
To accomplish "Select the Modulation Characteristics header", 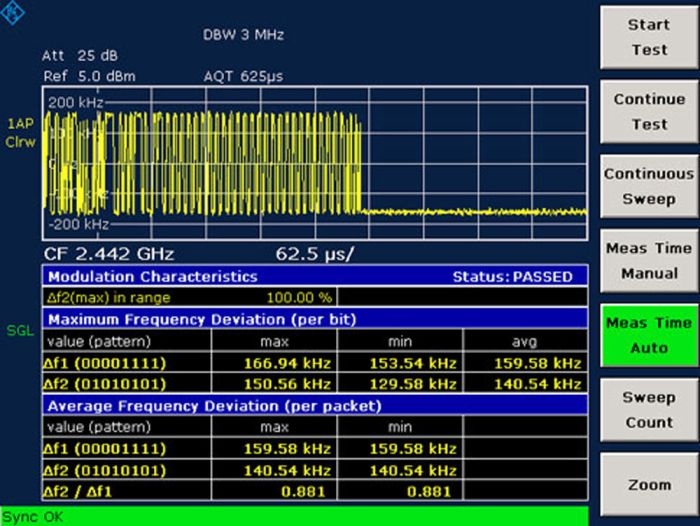I will (x=153, y=277).
